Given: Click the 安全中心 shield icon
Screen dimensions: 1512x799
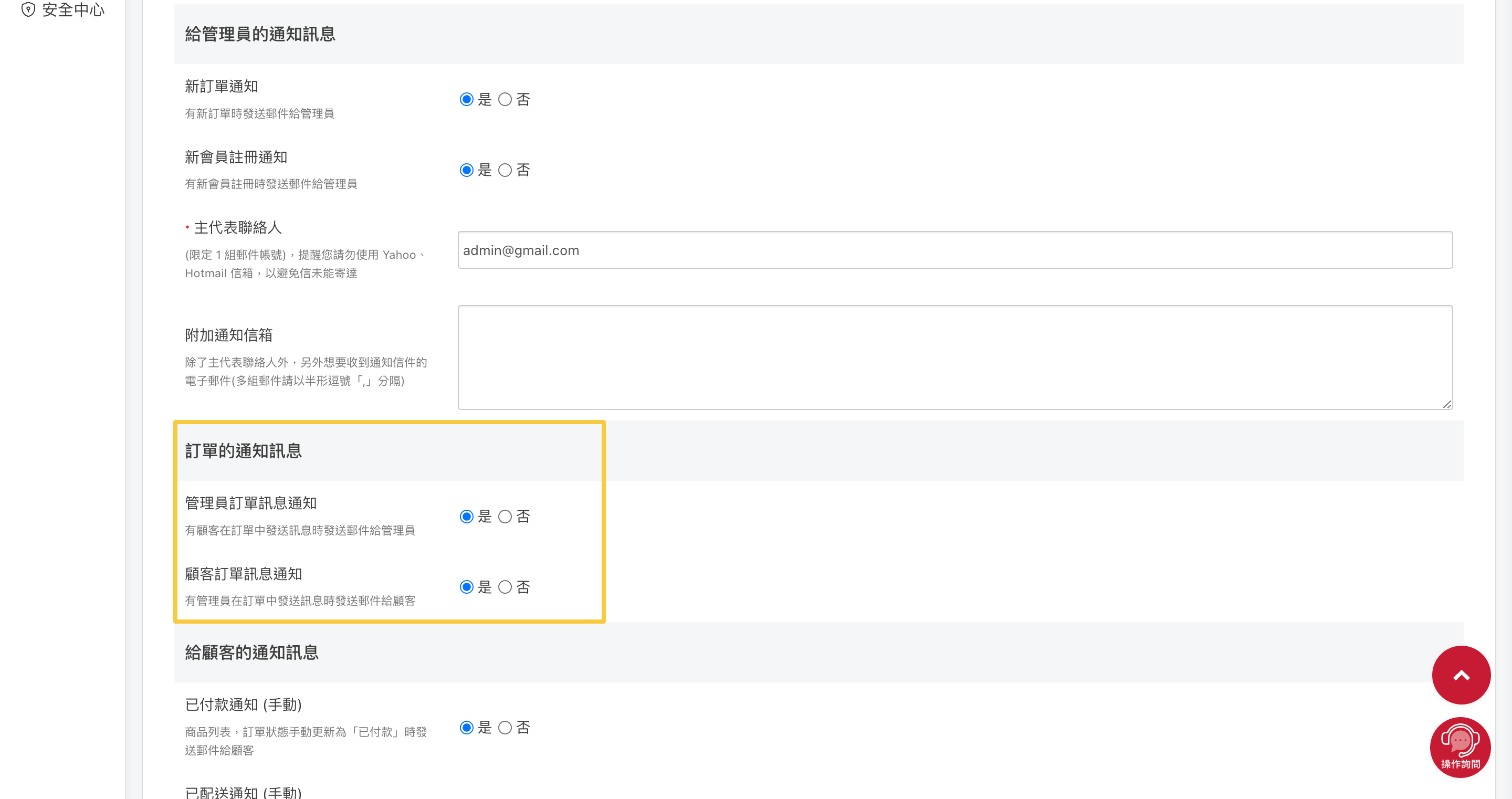Looking at the screenshot, I should tap(28, 9).
